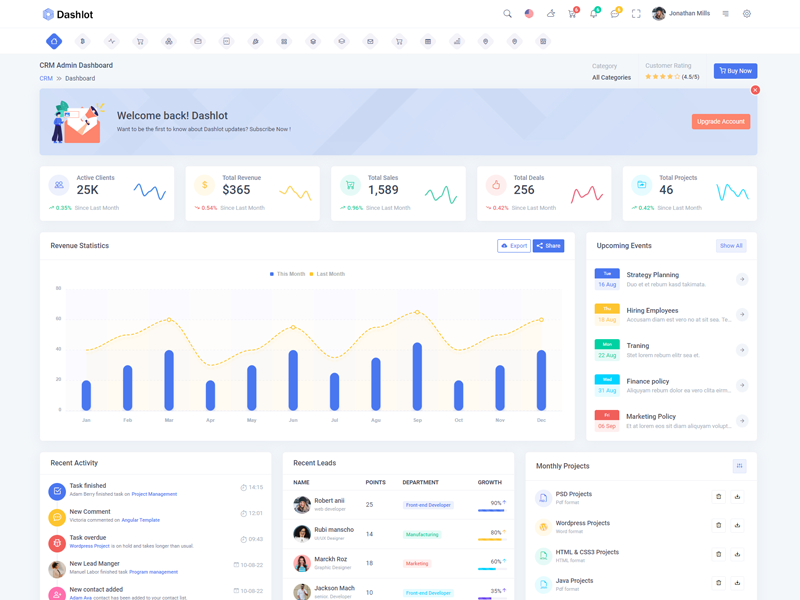Viewport: 800px width, 600px height.
Task: Open the All Categories filter
Action: coord(611,77)
